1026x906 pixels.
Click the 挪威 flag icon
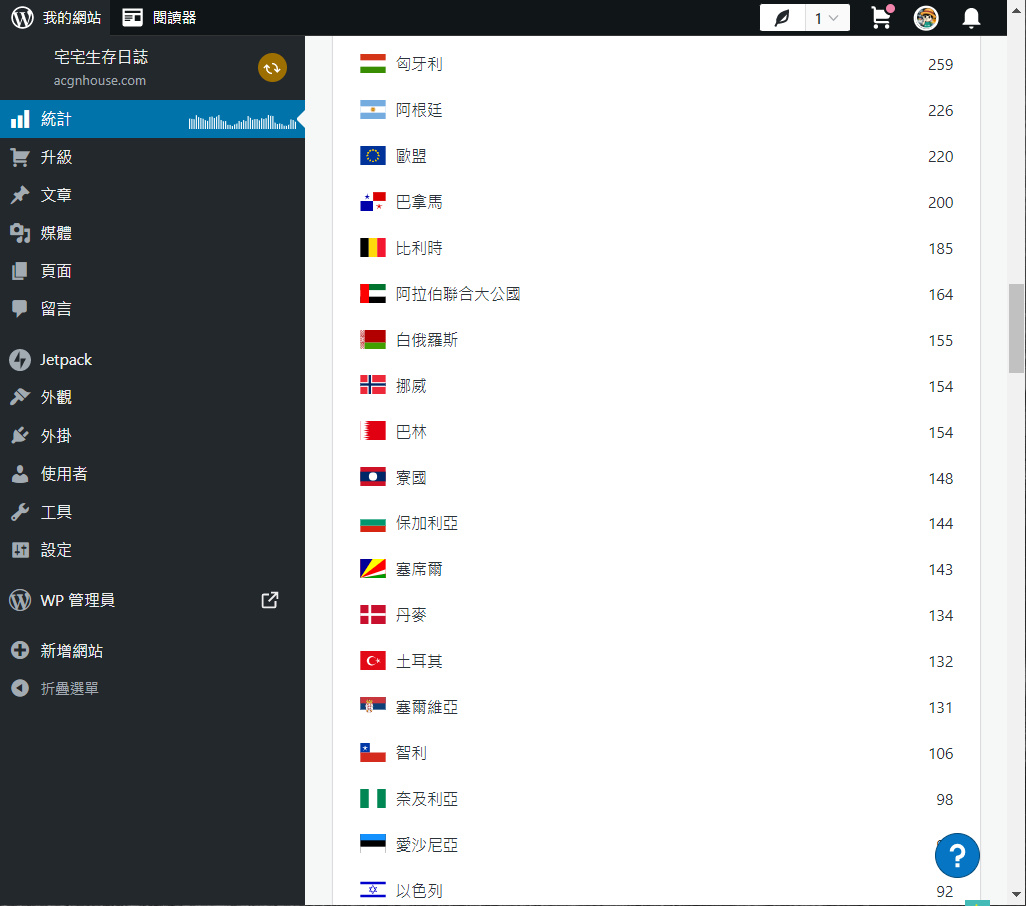(x=372, y=386)
